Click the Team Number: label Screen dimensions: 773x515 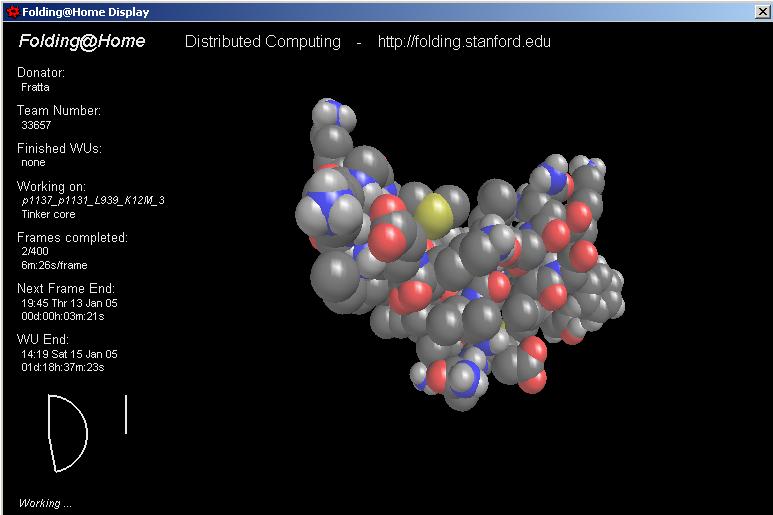[59, 110]
